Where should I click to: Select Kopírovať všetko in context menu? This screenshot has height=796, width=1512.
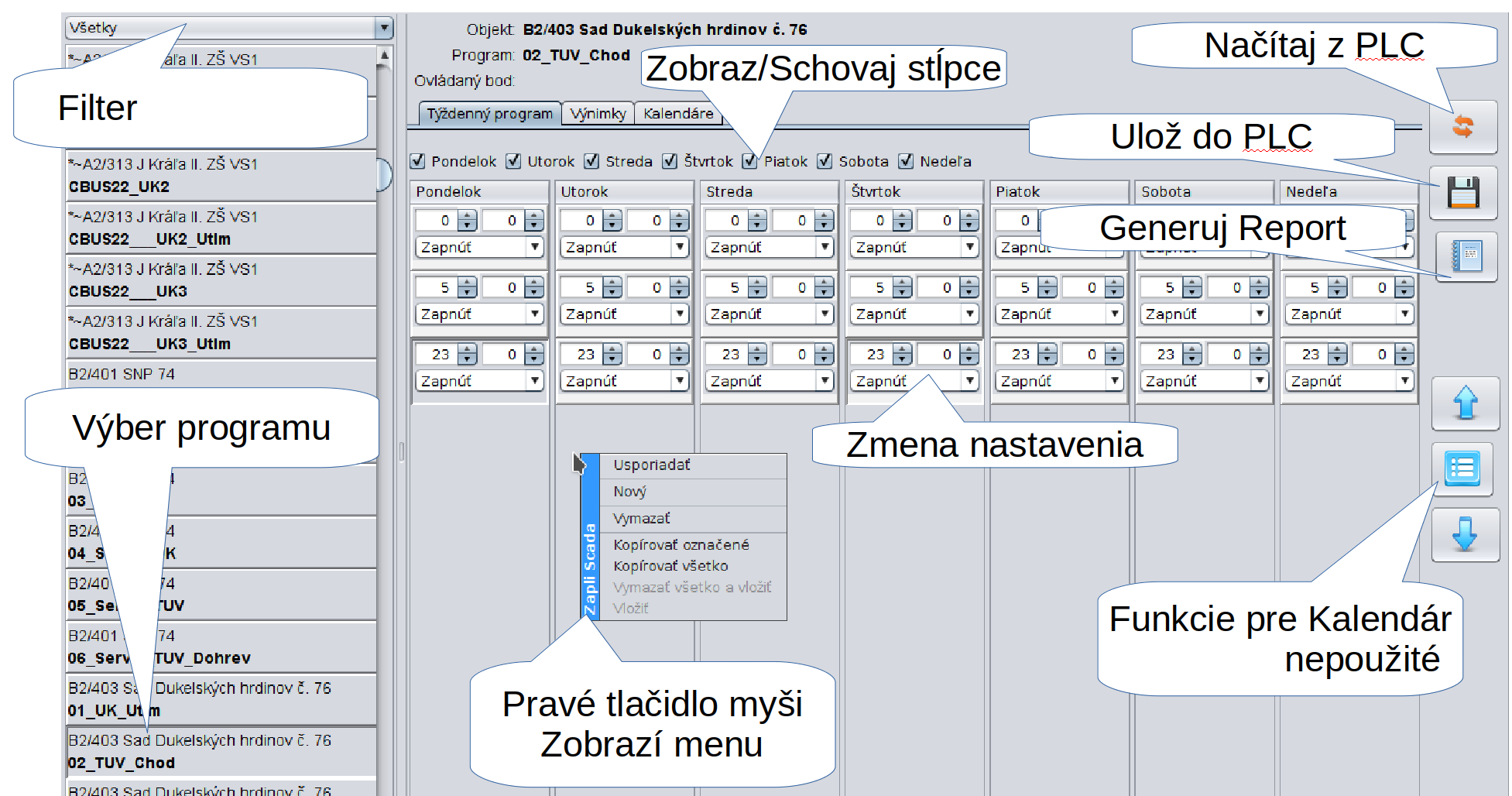670,566
